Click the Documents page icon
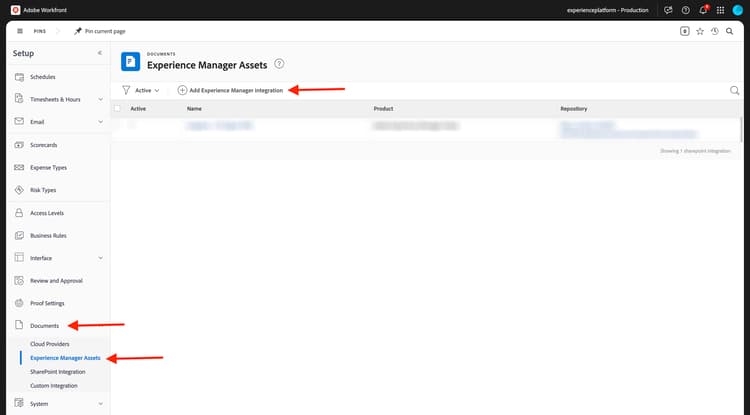 pos(19,325)
